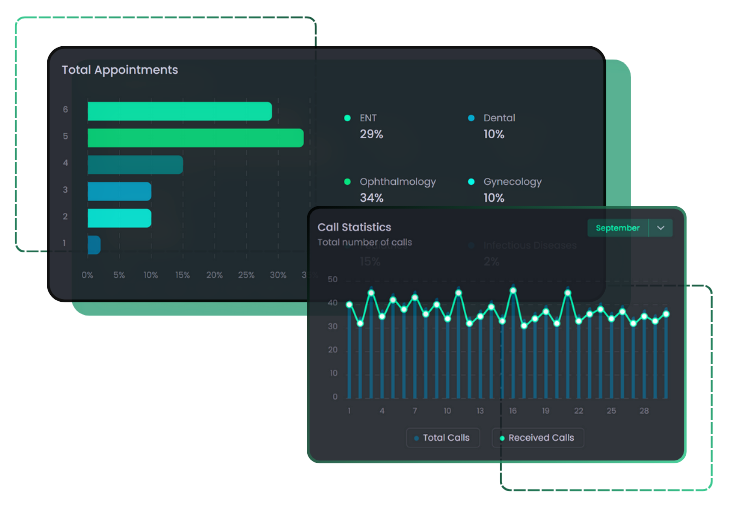This screenshot has height=525, width=754.
Task: Toggle the Total Calls legend series
Action: (443, 438)
